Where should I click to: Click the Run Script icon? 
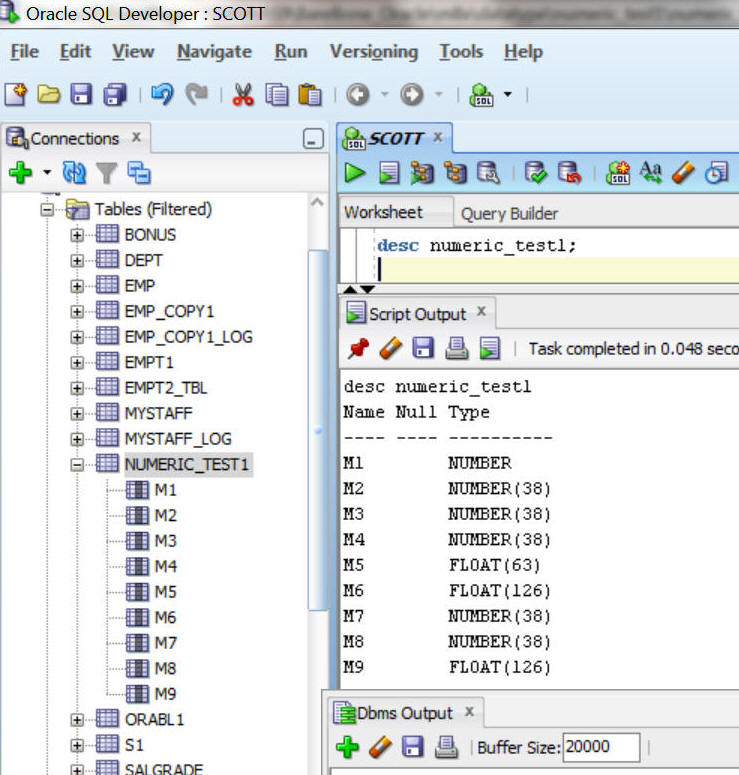(389, 173)
